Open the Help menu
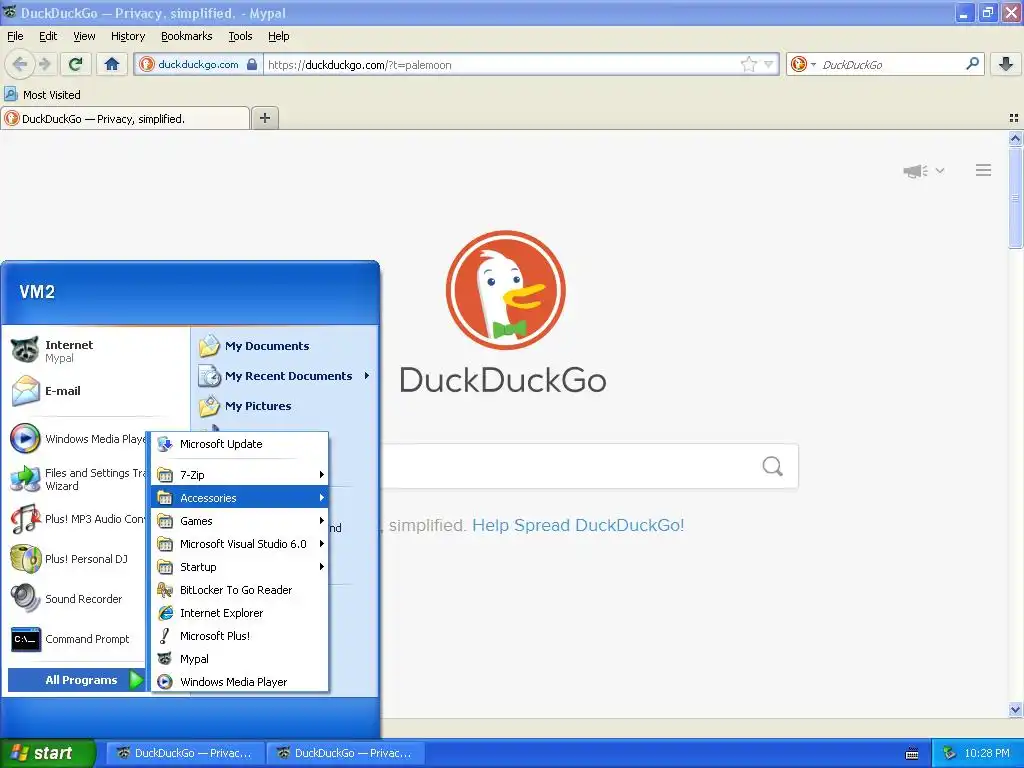This screenshot has height=768, width=1024. click(279, 36)
